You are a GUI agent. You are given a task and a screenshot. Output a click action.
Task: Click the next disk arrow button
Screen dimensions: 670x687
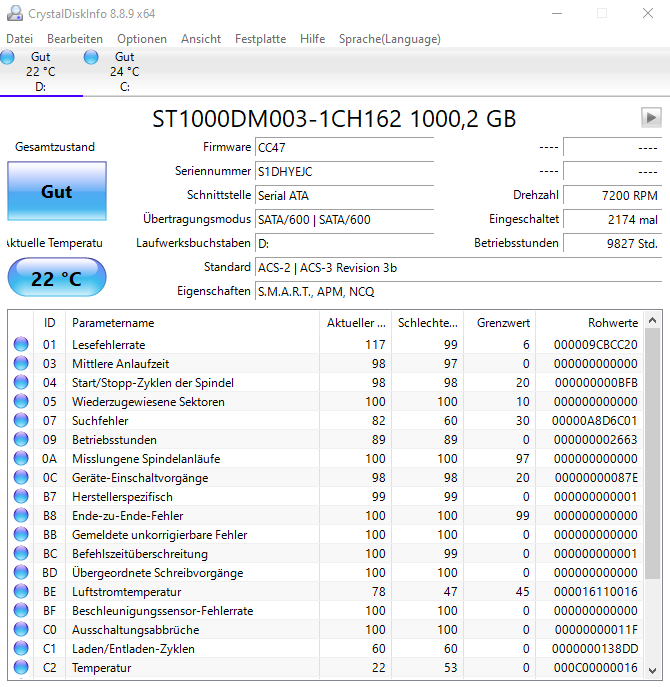coord(651,117)
